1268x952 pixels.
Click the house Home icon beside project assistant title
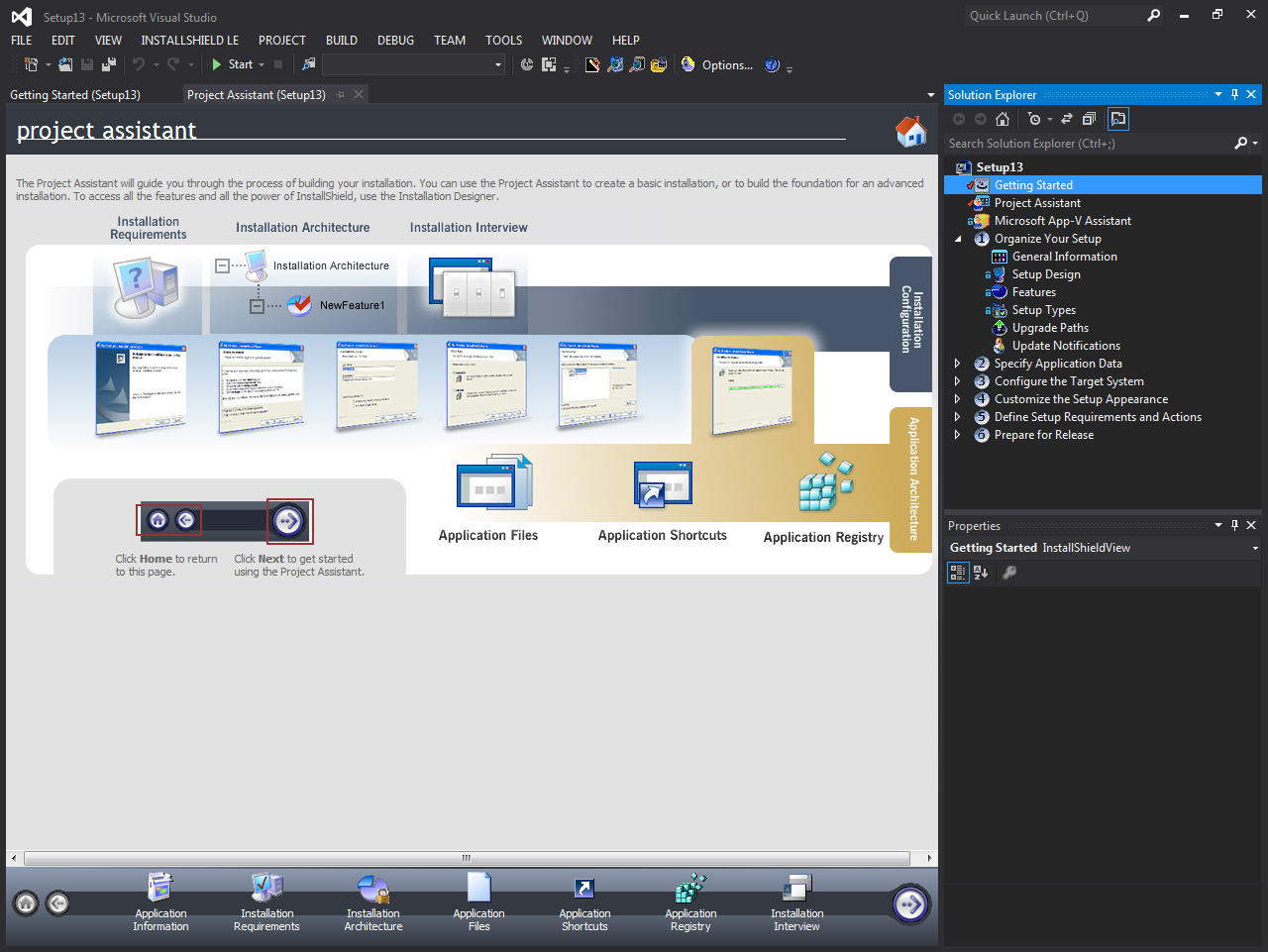coord(909,131)
